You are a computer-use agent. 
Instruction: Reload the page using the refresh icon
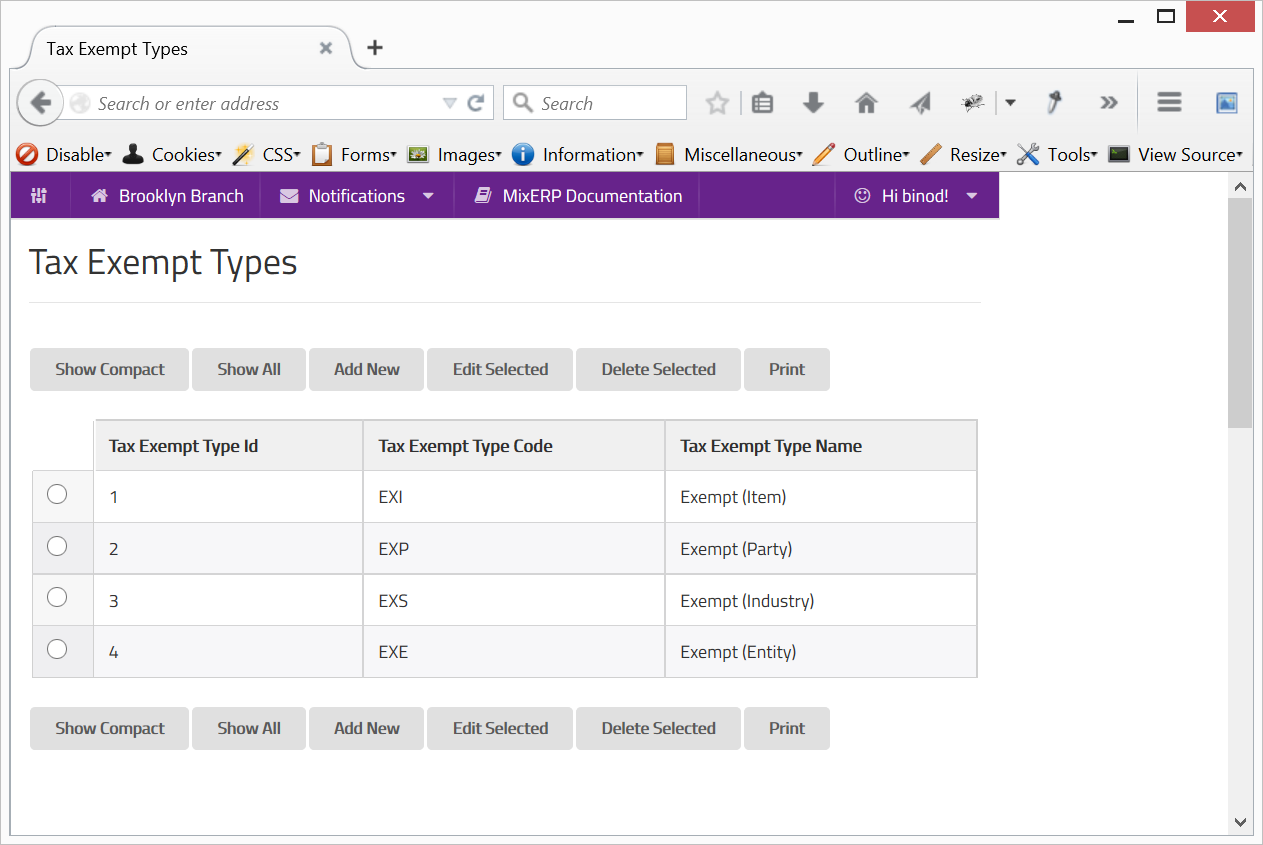[x=476, y=103]
